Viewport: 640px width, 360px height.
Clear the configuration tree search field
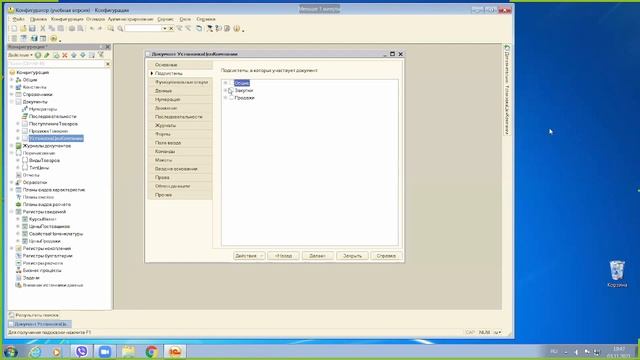(x=108, y=64)
